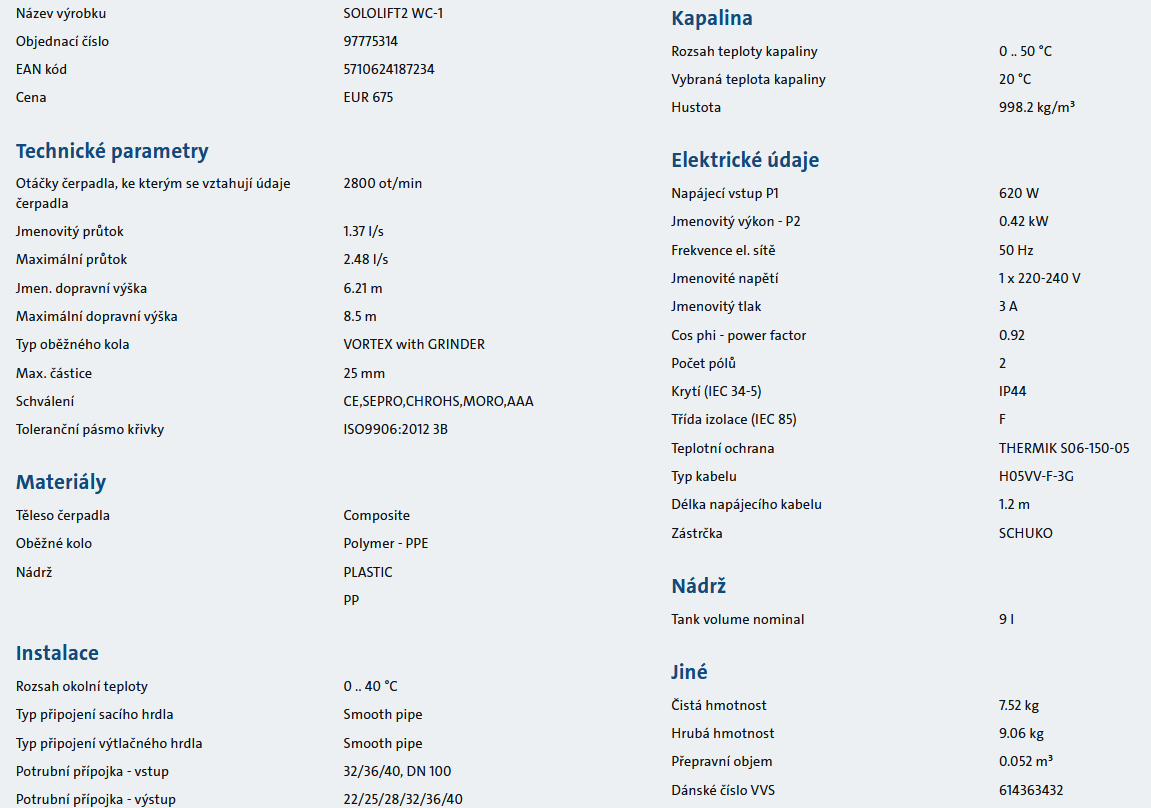Select density value 998.2 kg/m³
This screenshot has height=808, width=1151.
coord(1037,107)
